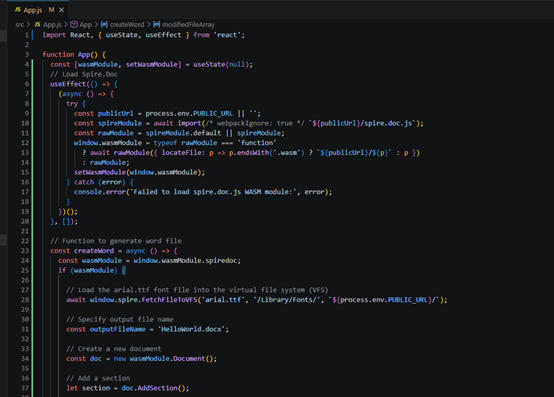Select modifiedFileArray in breadcrumb

tap(188, 25)
